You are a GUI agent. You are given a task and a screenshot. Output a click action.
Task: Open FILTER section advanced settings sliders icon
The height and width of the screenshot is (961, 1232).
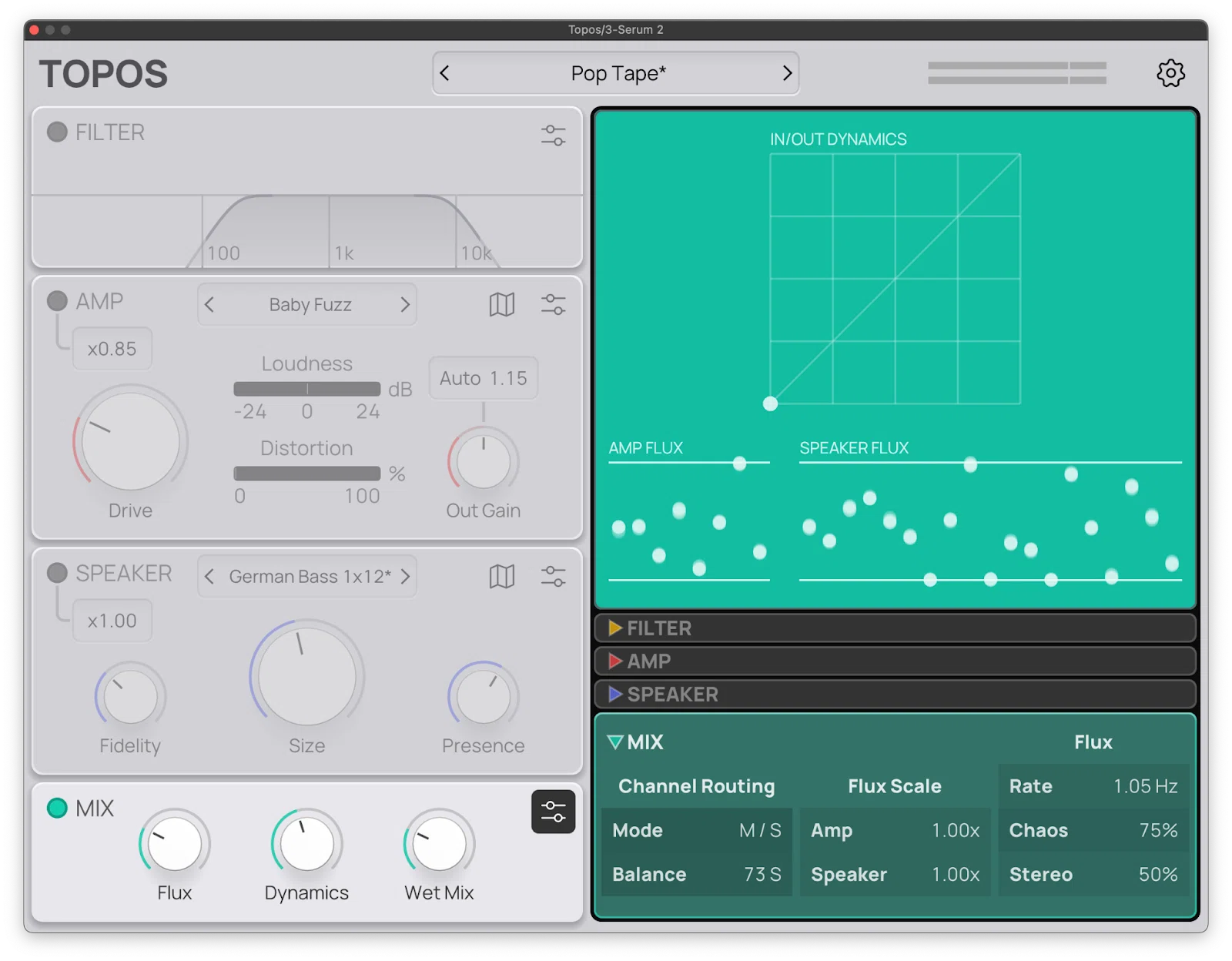pyautogui.click(x=553, y=136)
